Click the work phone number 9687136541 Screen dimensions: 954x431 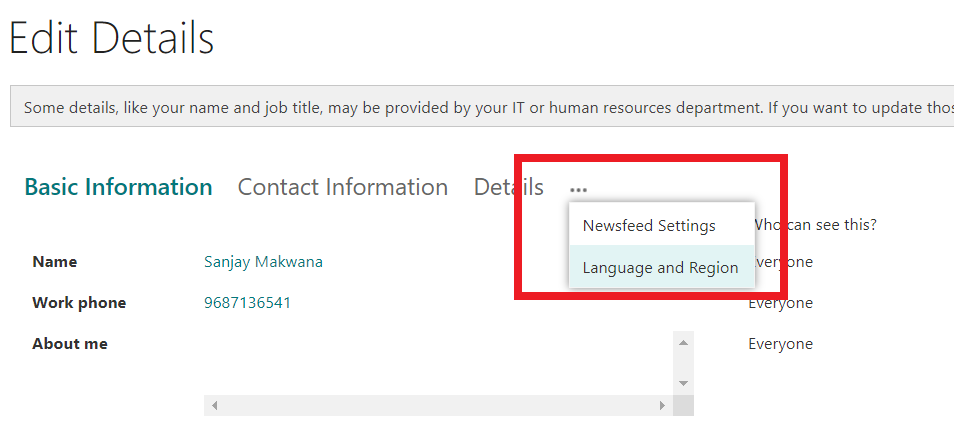point(248,303)
